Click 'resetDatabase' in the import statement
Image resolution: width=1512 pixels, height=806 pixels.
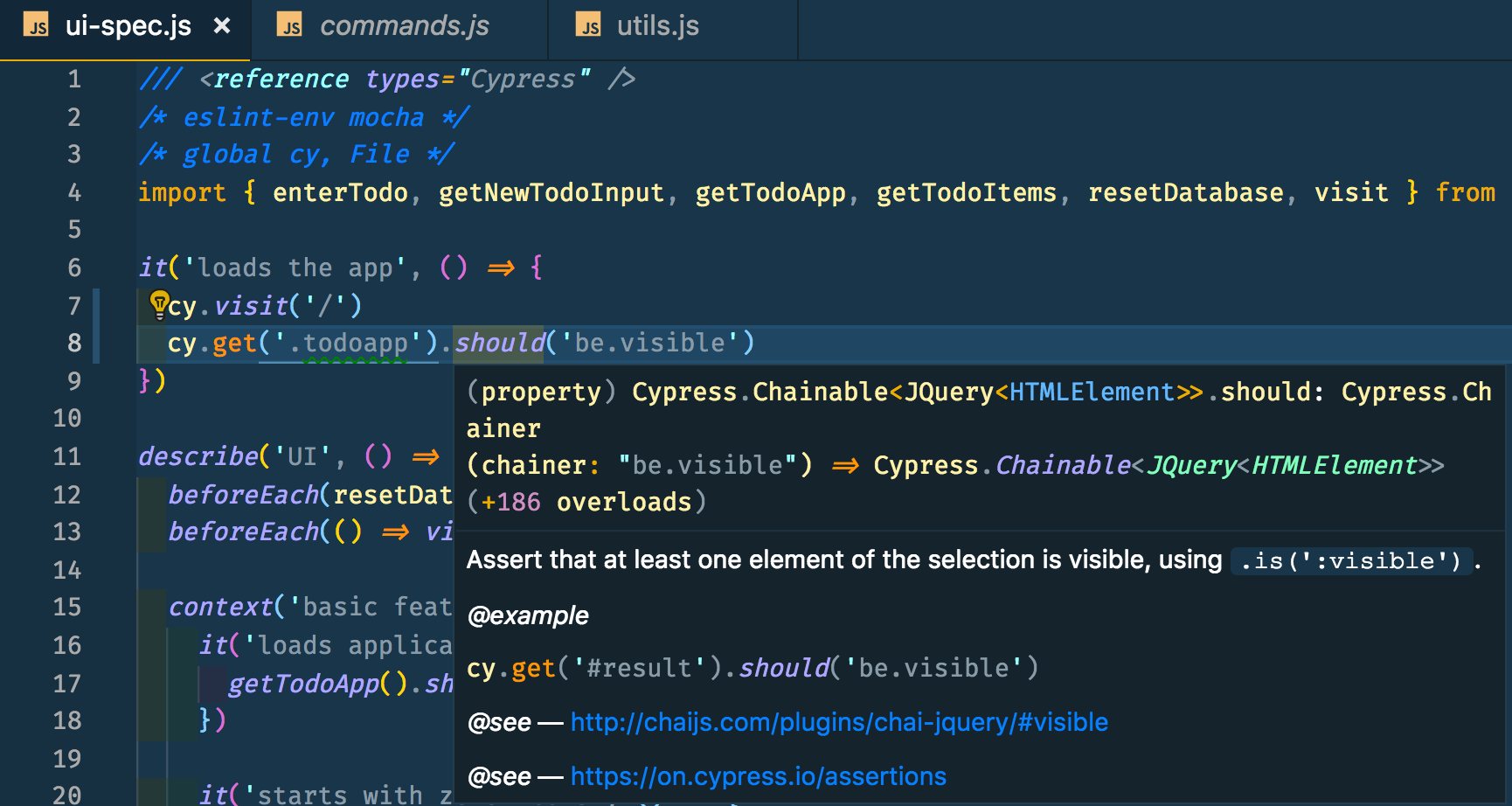click(1186, 192)
